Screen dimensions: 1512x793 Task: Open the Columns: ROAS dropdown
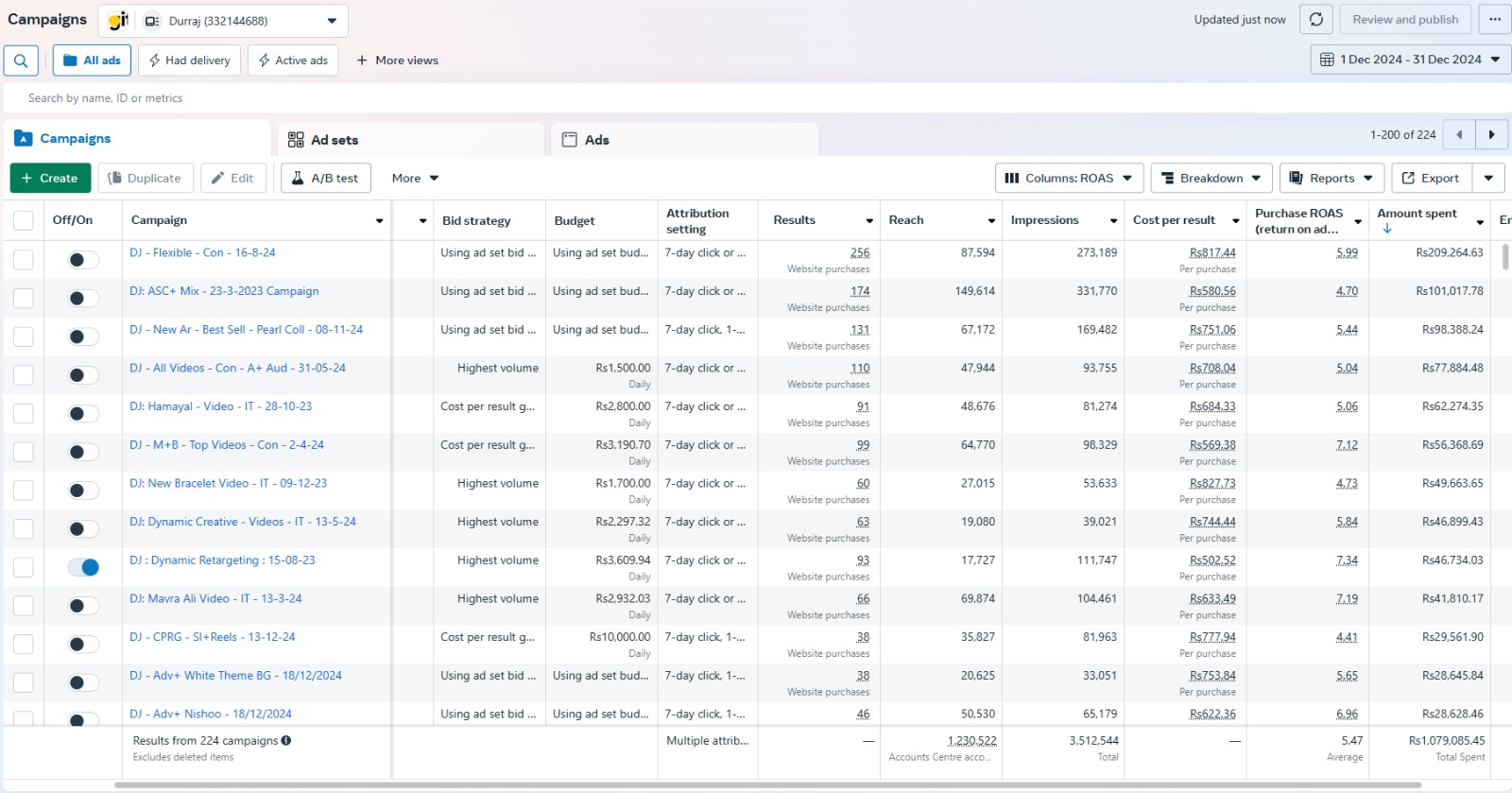click(x=1068, y=179)
